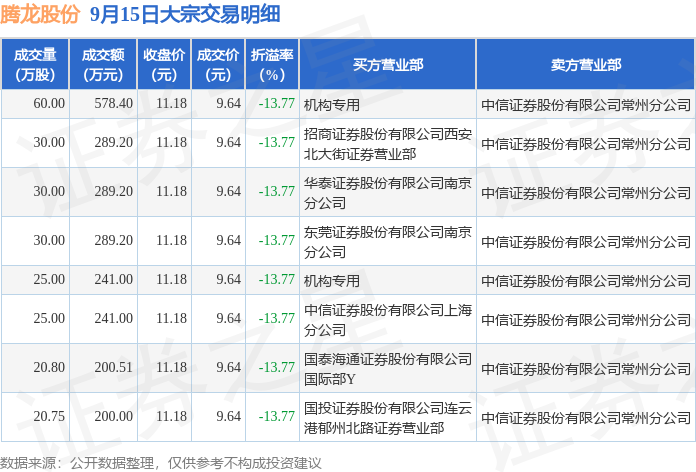Click 9.64 in the 200.51 row
This screenshot has width=696, height=472.
pyautogui.click(x=229, y=367)
